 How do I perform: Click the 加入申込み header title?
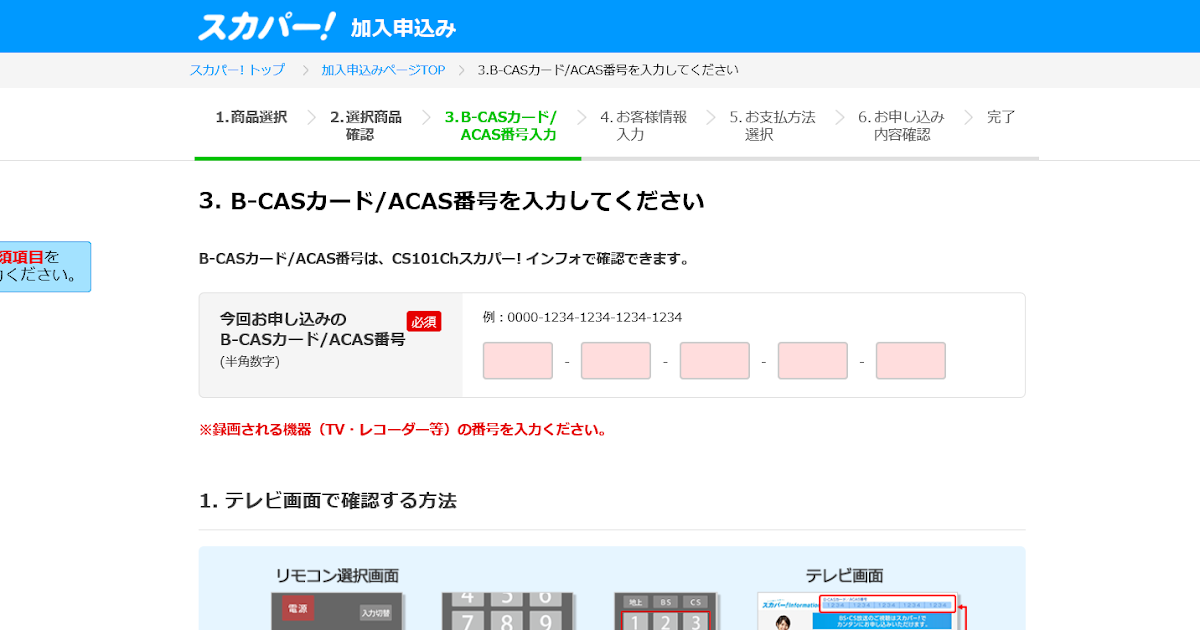[x=403, y=29]
